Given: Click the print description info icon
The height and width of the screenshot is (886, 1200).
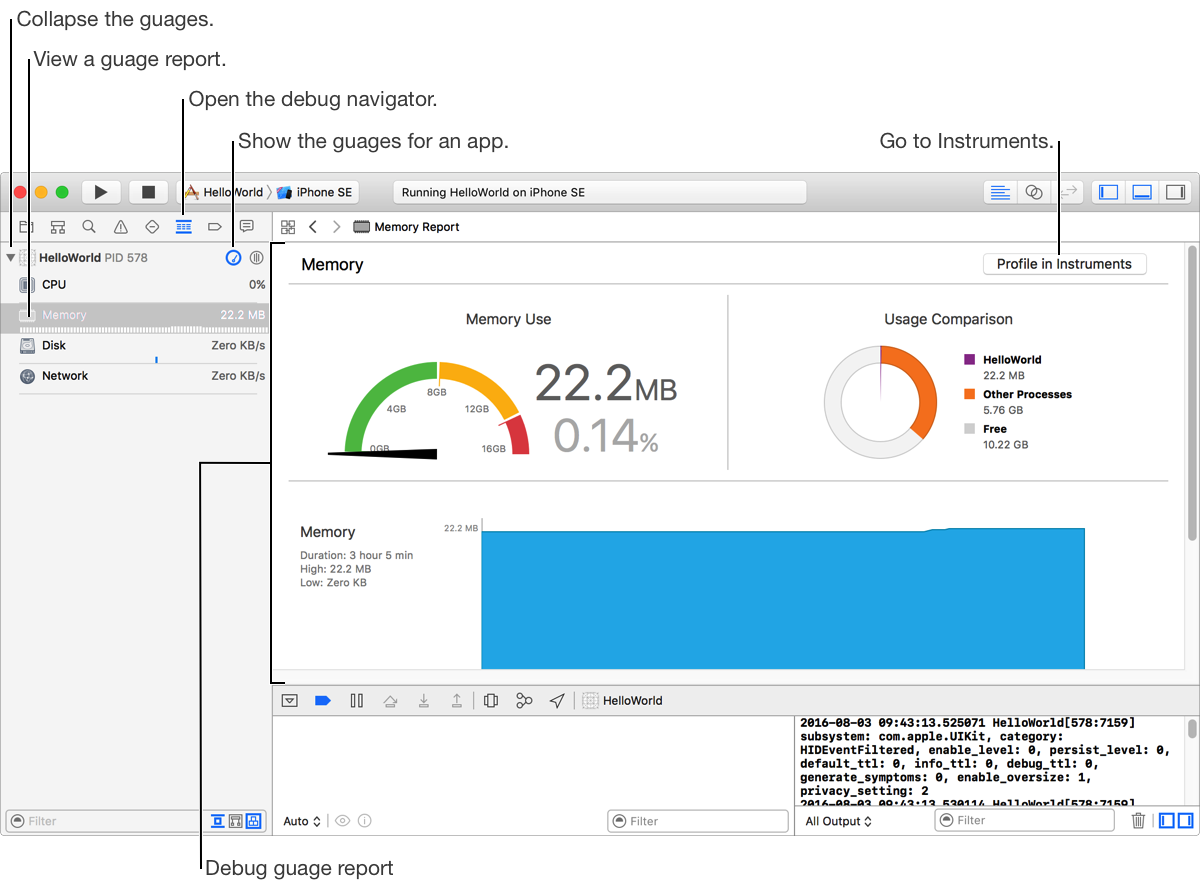Looking at the screenshot, I should click(364, 821).
